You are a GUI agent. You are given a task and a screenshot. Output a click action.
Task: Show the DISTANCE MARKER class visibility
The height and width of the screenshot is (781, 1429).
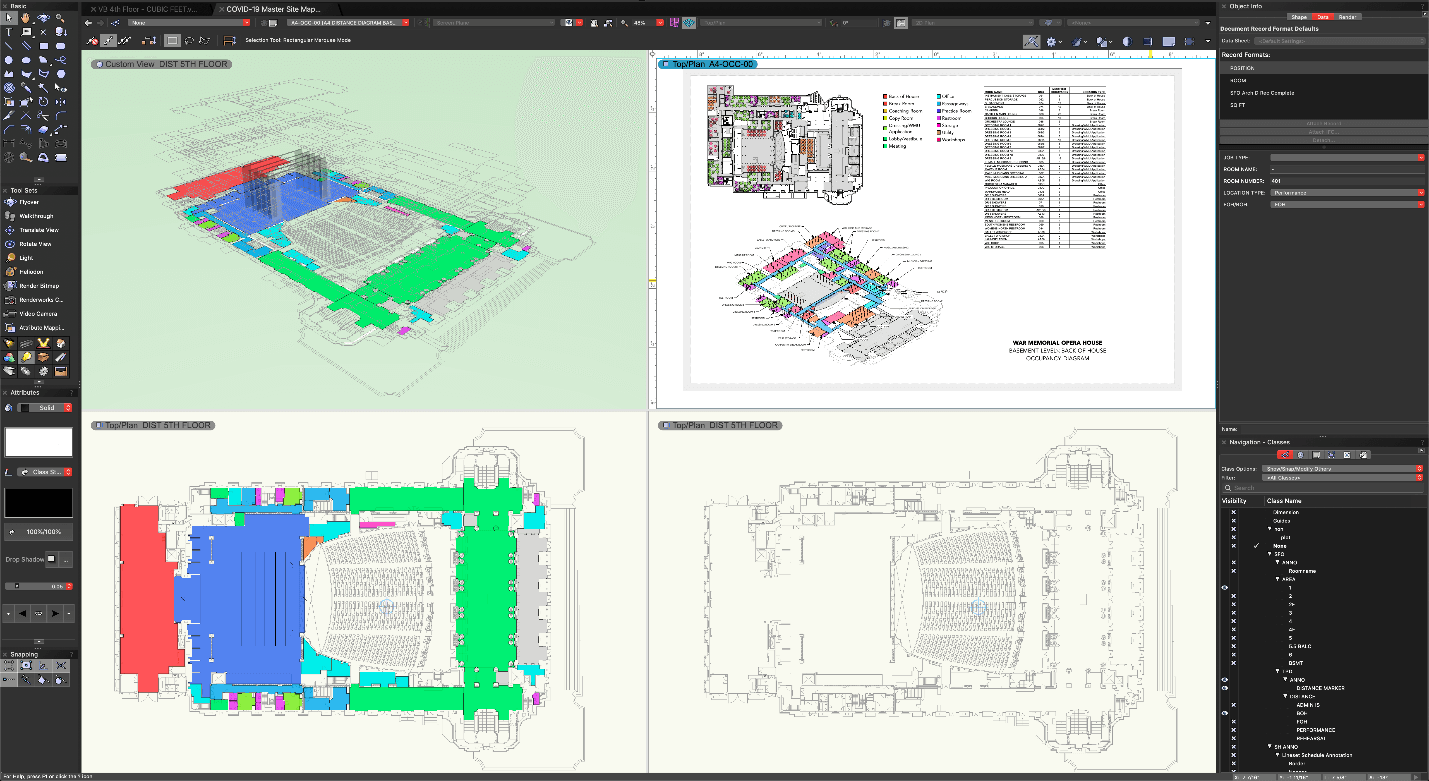[1225, 688]
